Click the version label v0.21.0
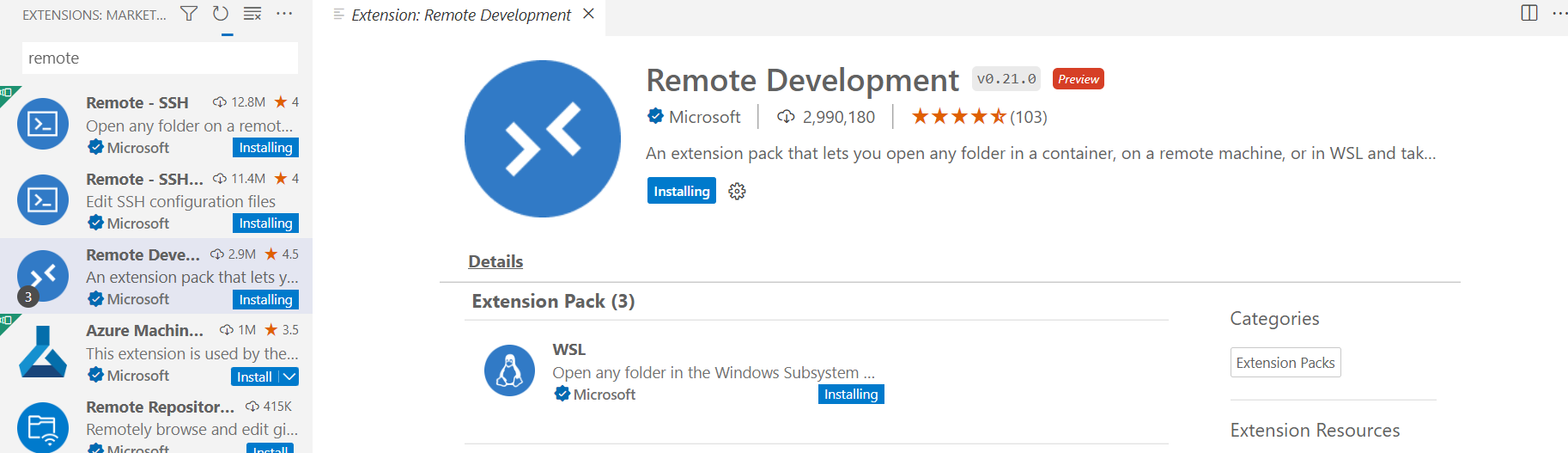1568x453 pixels. tap(1006, 79)
